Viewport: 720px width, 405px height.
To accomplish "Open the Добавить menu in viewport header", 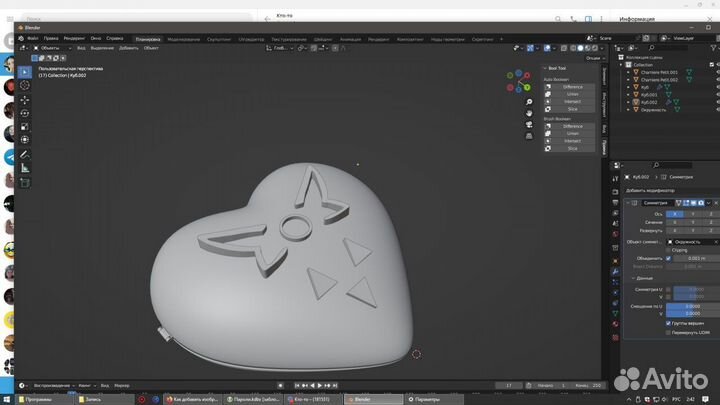I will (129, 48).
